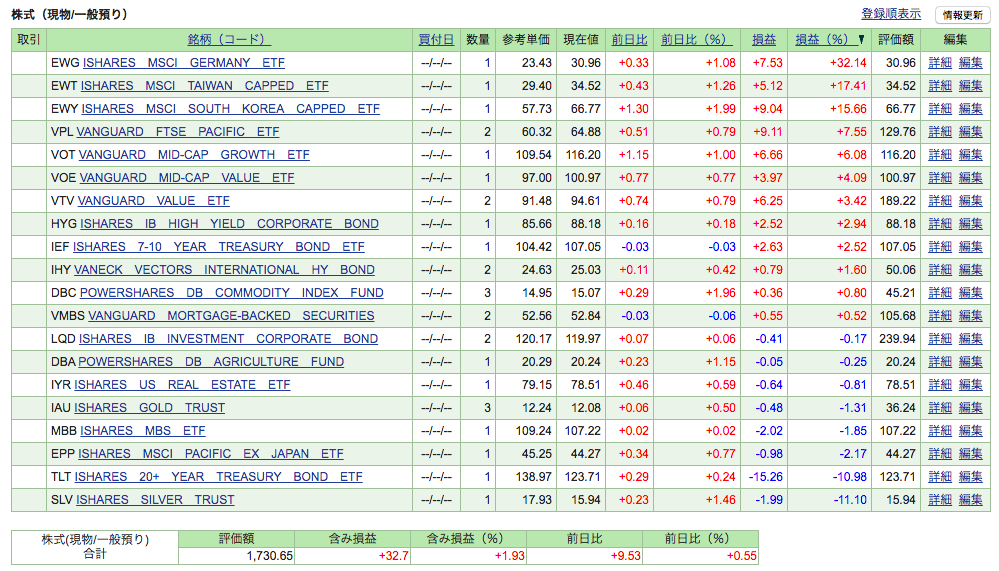Open ISHARES 7-10 YEAR TREASURY BOND ETF
Screen dimensions: 999x571
click(219, 247)
